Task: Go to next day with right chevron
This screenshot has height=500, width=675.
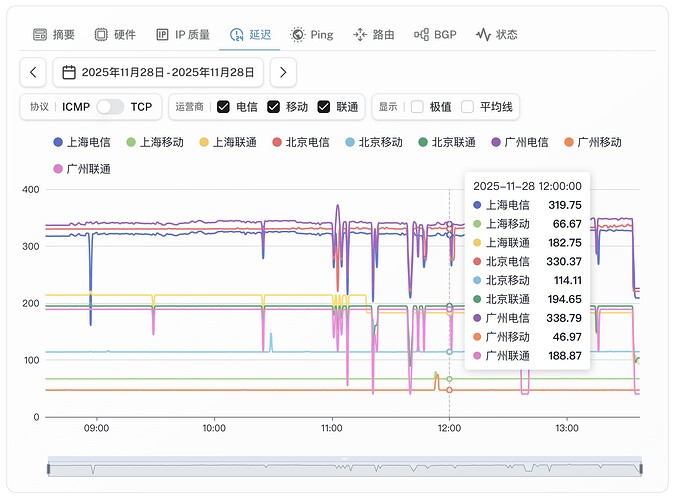Action: click(x=283, y=72)
